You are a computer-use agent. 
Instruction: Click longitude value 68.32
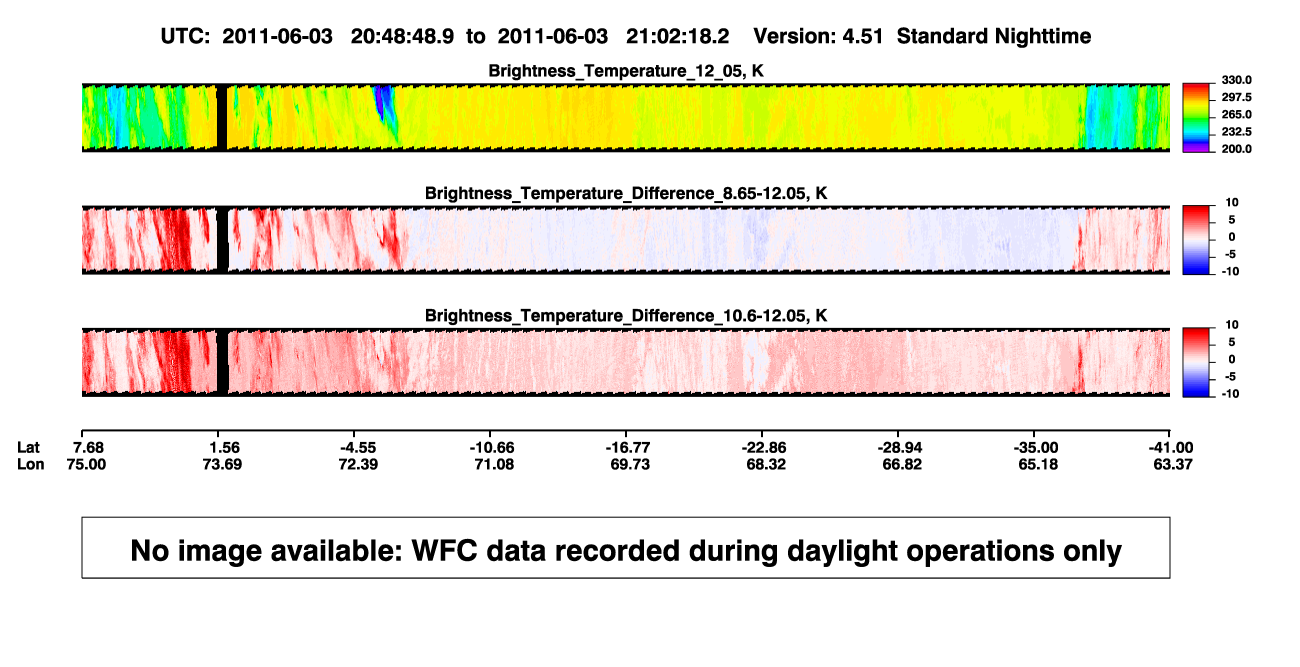[x=766, y=464]
